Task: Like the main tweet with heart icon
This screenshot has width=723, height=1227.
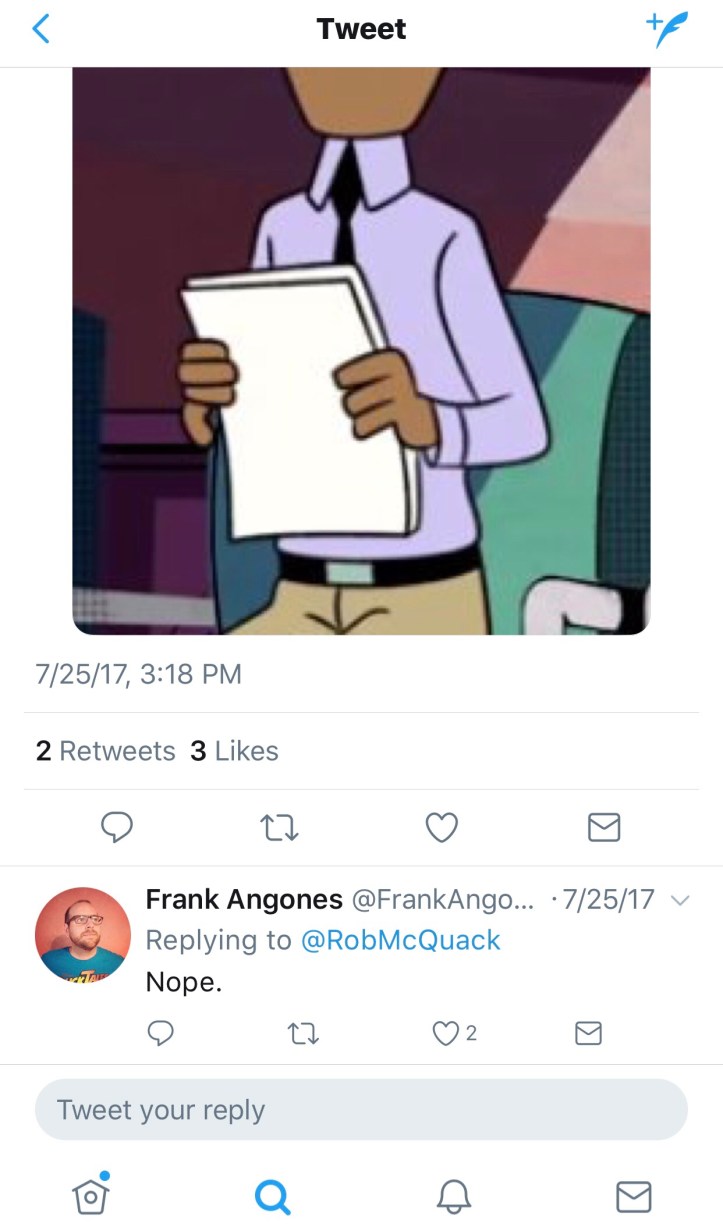Action: pyautogui.click(x=441, y=827)
